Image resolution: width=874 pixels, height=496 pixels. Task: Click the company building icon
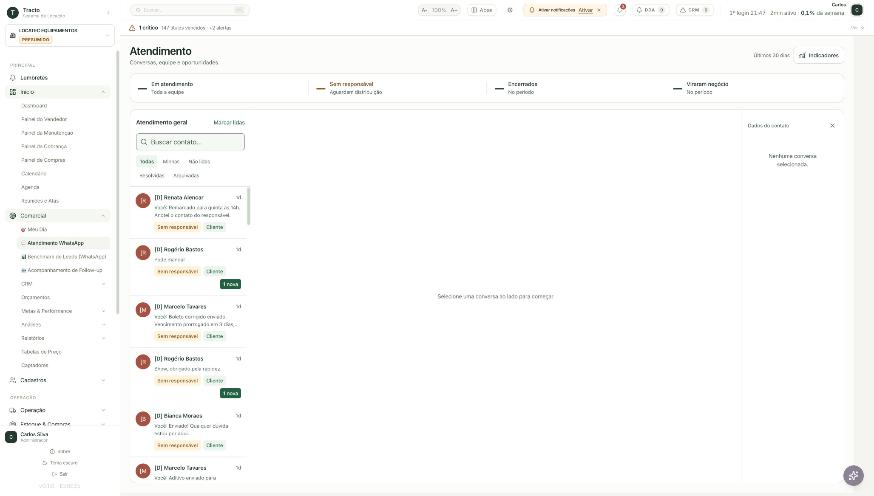coord(13,35)
